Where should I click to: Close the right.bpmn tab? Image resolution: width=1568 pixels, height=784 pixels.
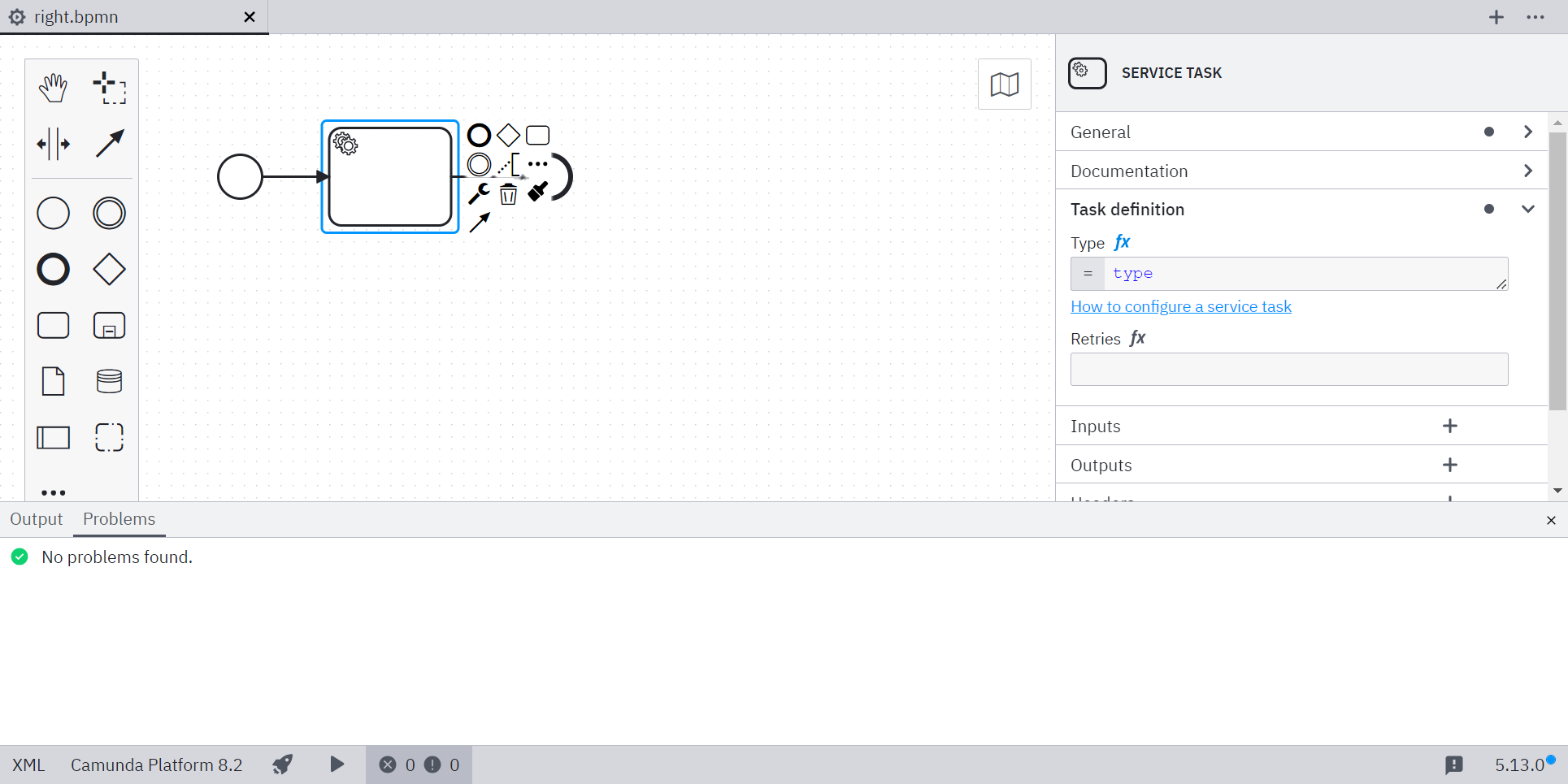(250, 17)
